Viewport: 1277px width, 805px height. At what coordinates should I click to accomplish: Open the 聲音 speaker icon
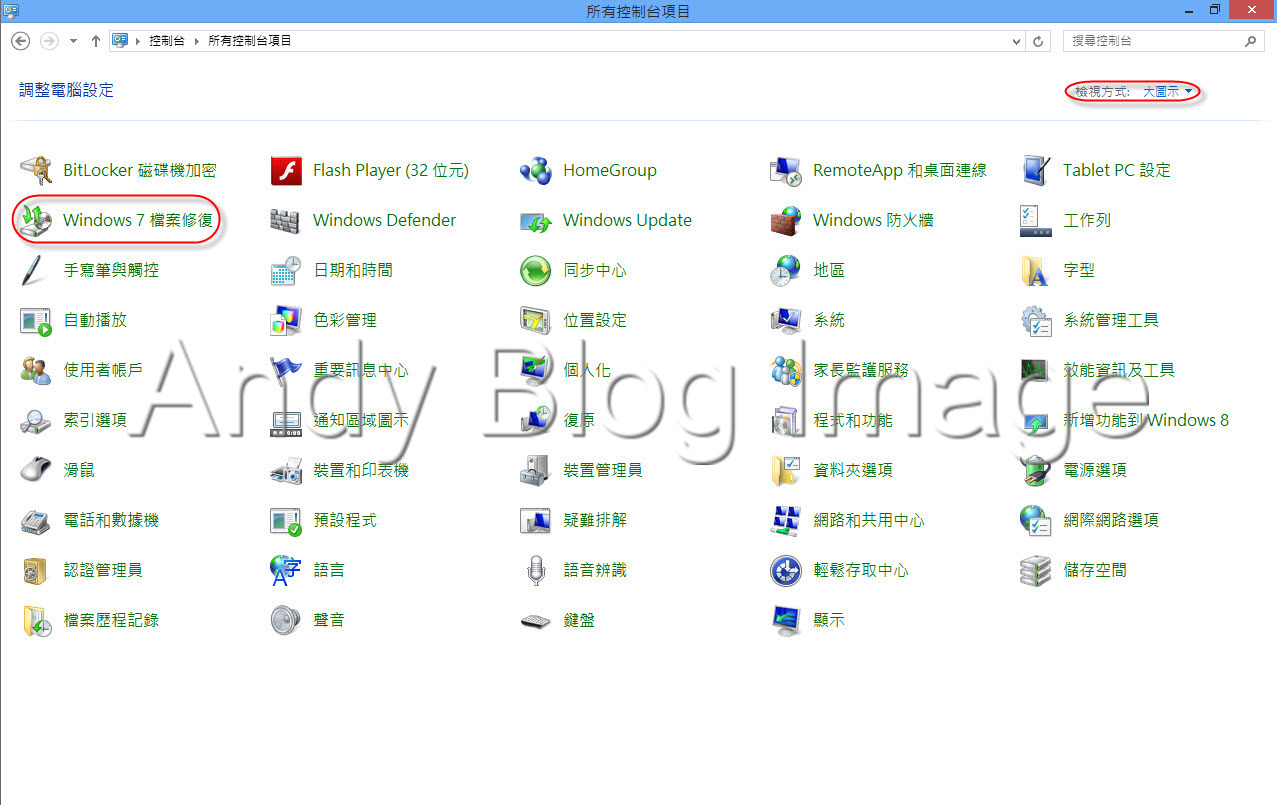tap(286, 620)
